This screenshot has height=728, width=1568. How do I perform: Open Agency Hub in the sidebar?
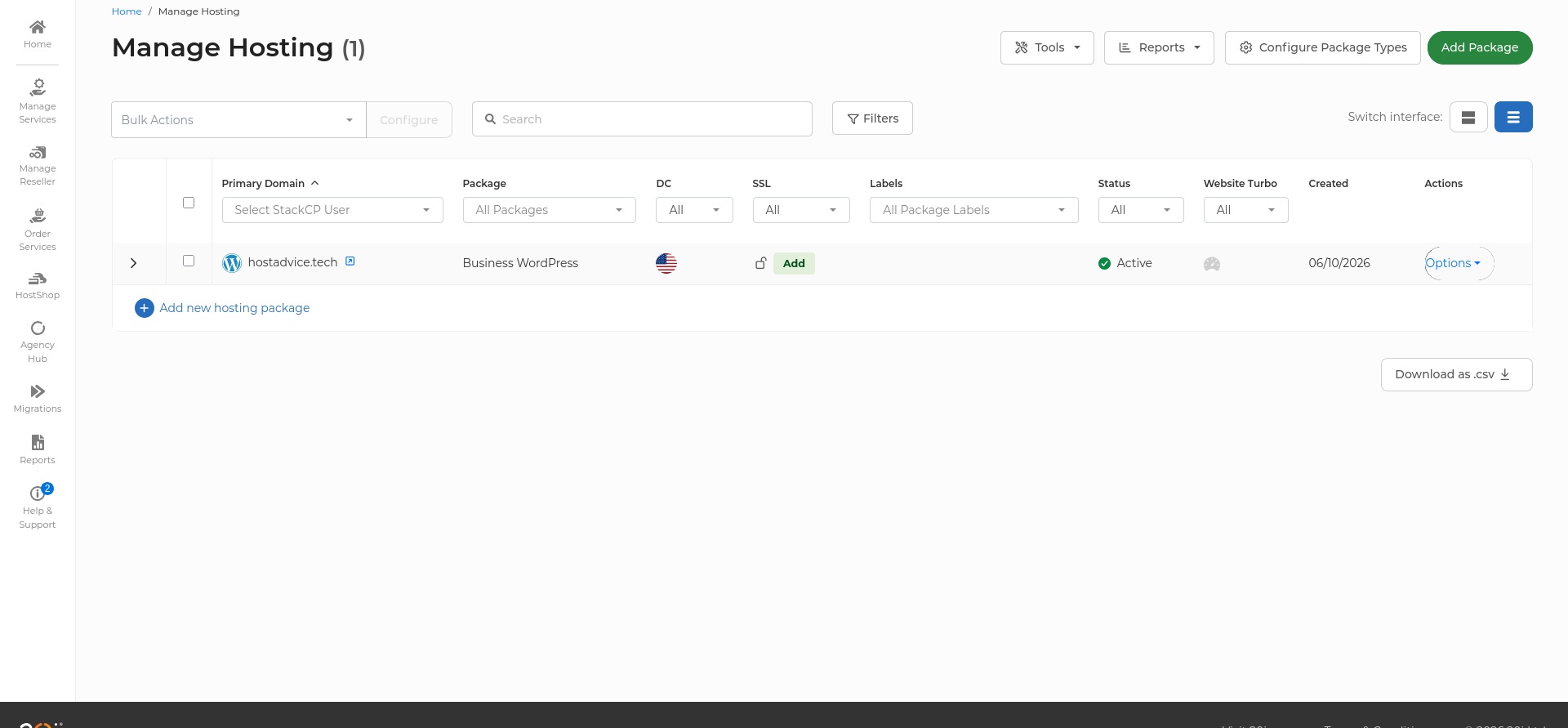click(38, 342)
